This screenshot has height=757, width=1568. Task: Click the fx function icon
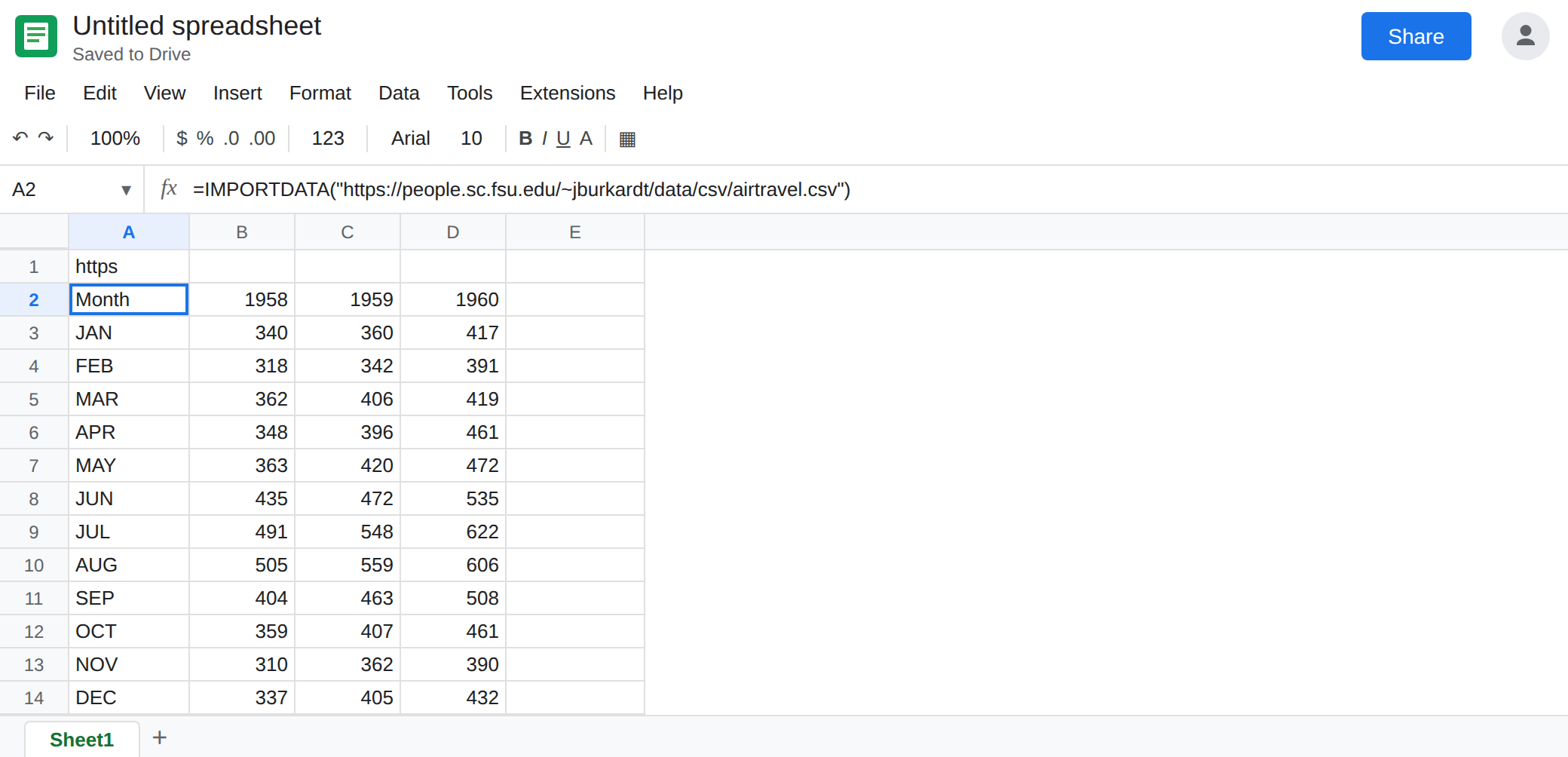[x=169, y=188]
